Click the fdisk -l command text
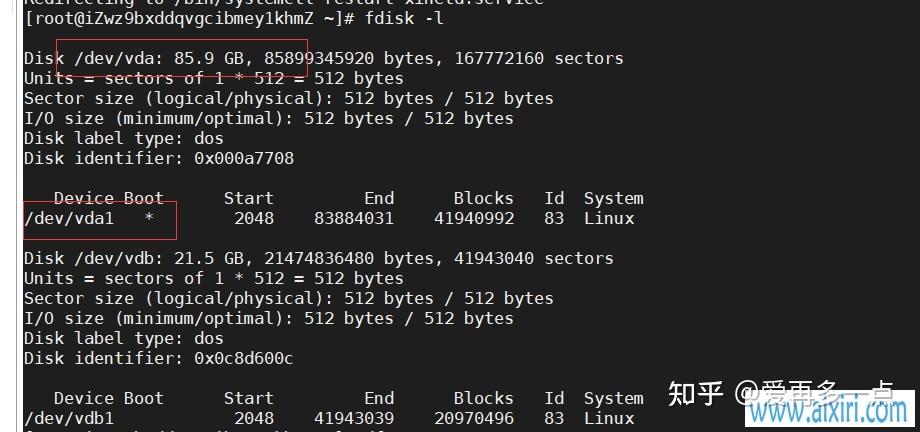The height and width of the screenshot is (432, 920). (404, 18)
